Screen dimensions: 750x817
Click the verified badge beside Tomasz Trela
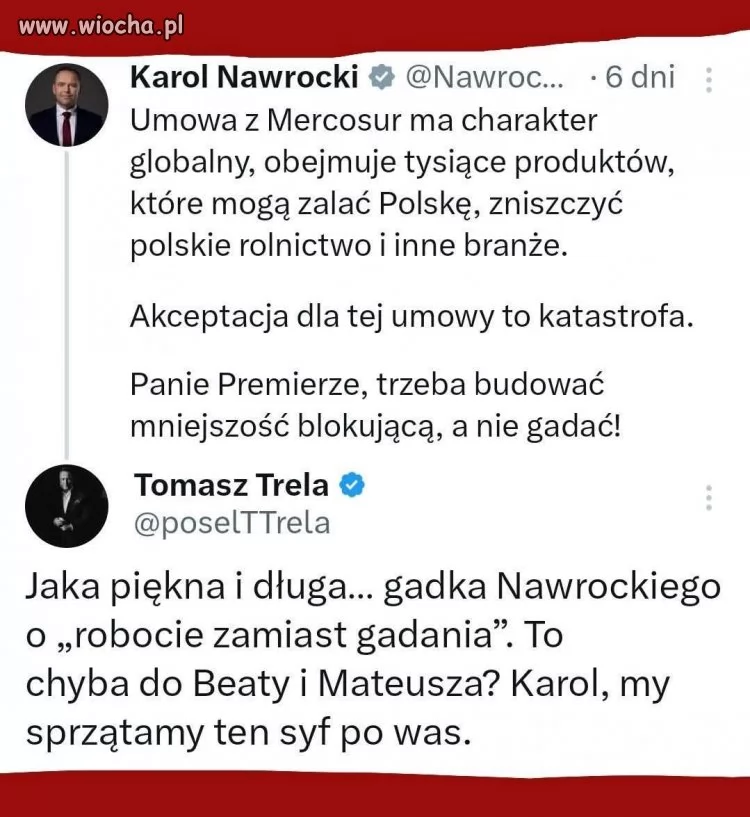click(351, 485)
